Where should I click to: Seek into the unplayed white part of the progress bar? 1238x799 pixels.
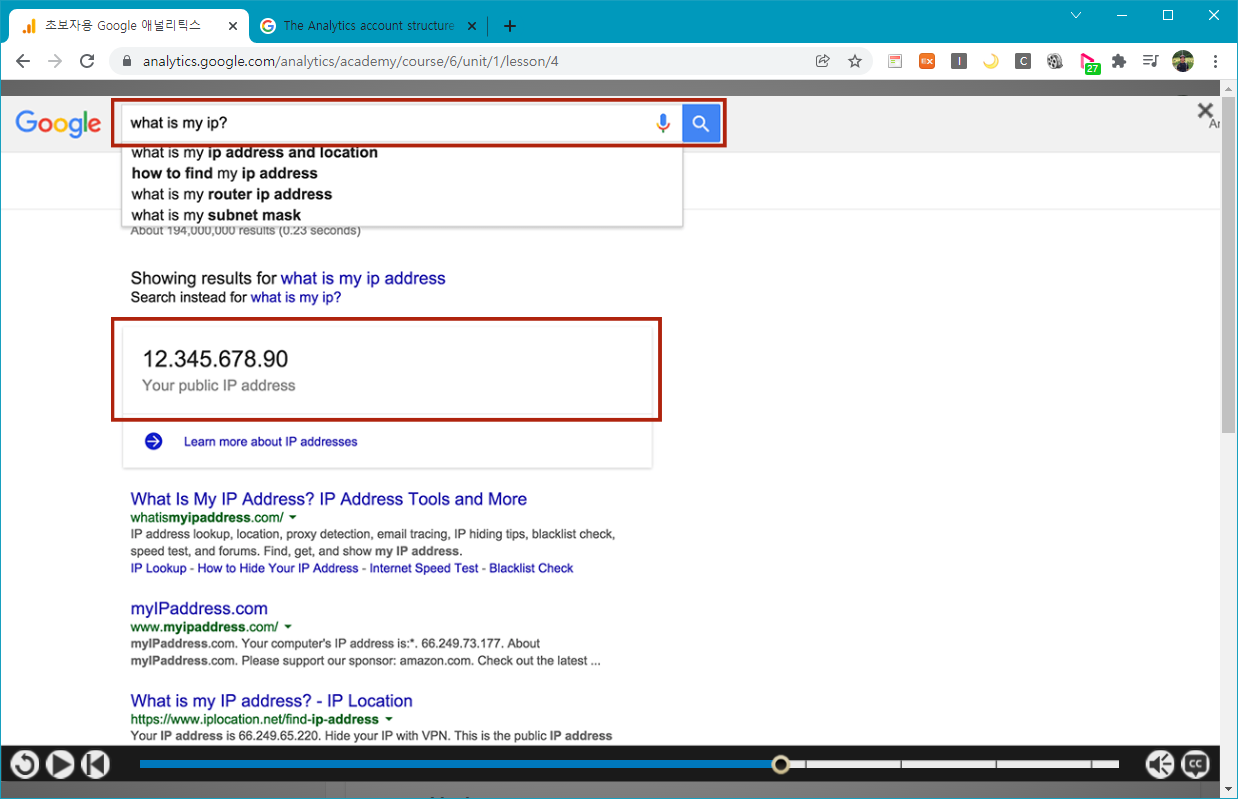[955, 764]
